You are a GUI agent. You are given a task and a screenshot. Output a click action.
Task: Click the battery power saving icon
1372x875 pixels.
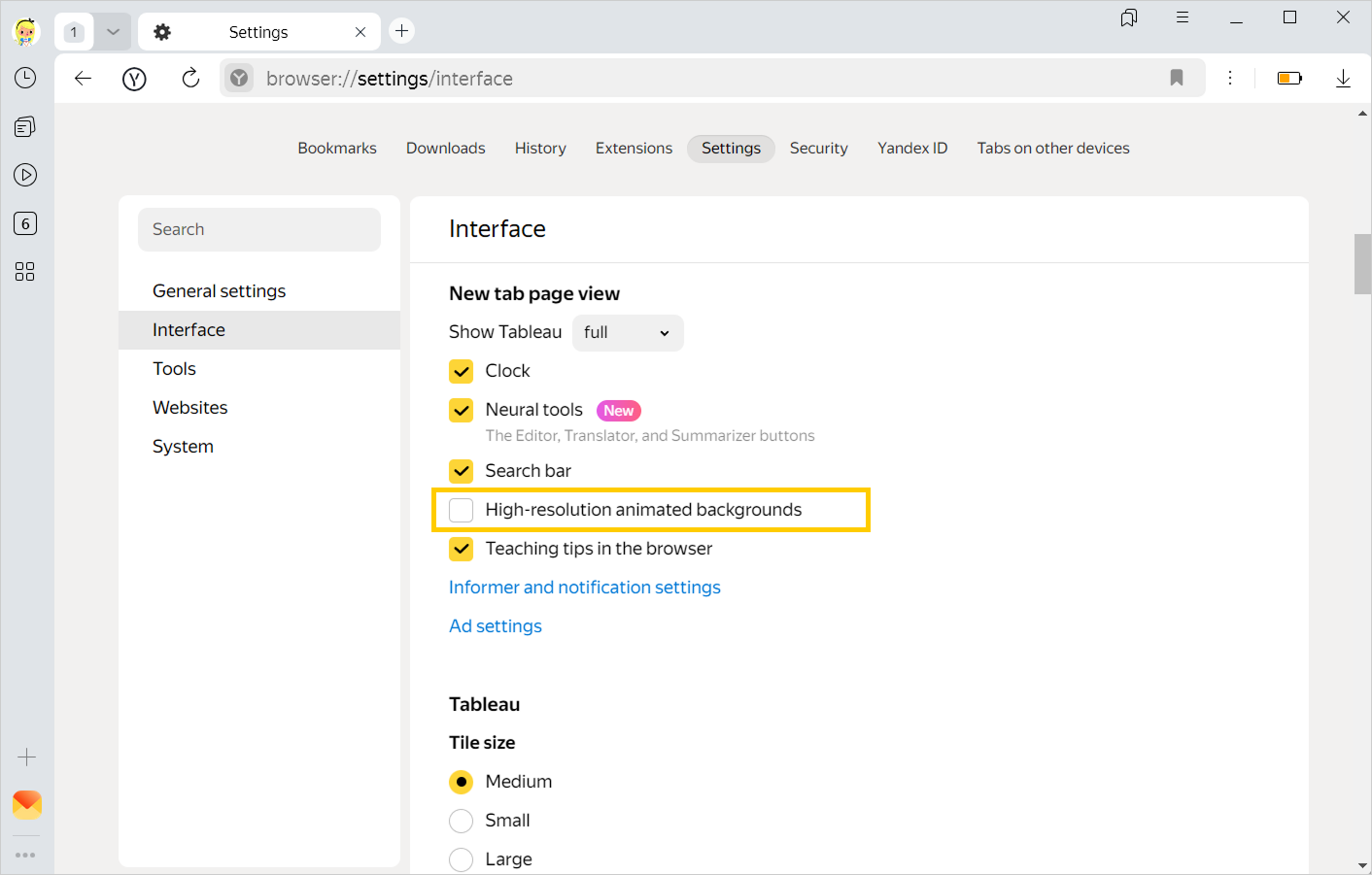click(1289, 79)
